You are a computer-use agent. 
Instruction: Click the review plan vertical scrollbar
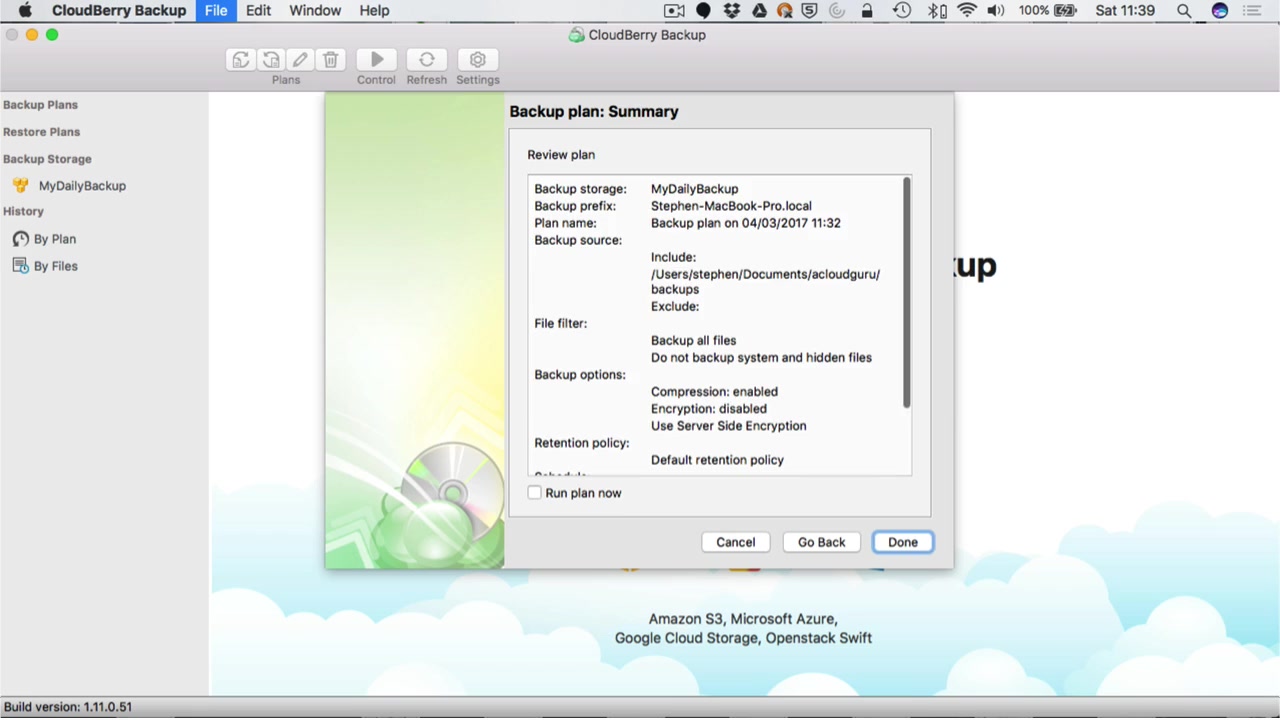(x=907, y=293)
